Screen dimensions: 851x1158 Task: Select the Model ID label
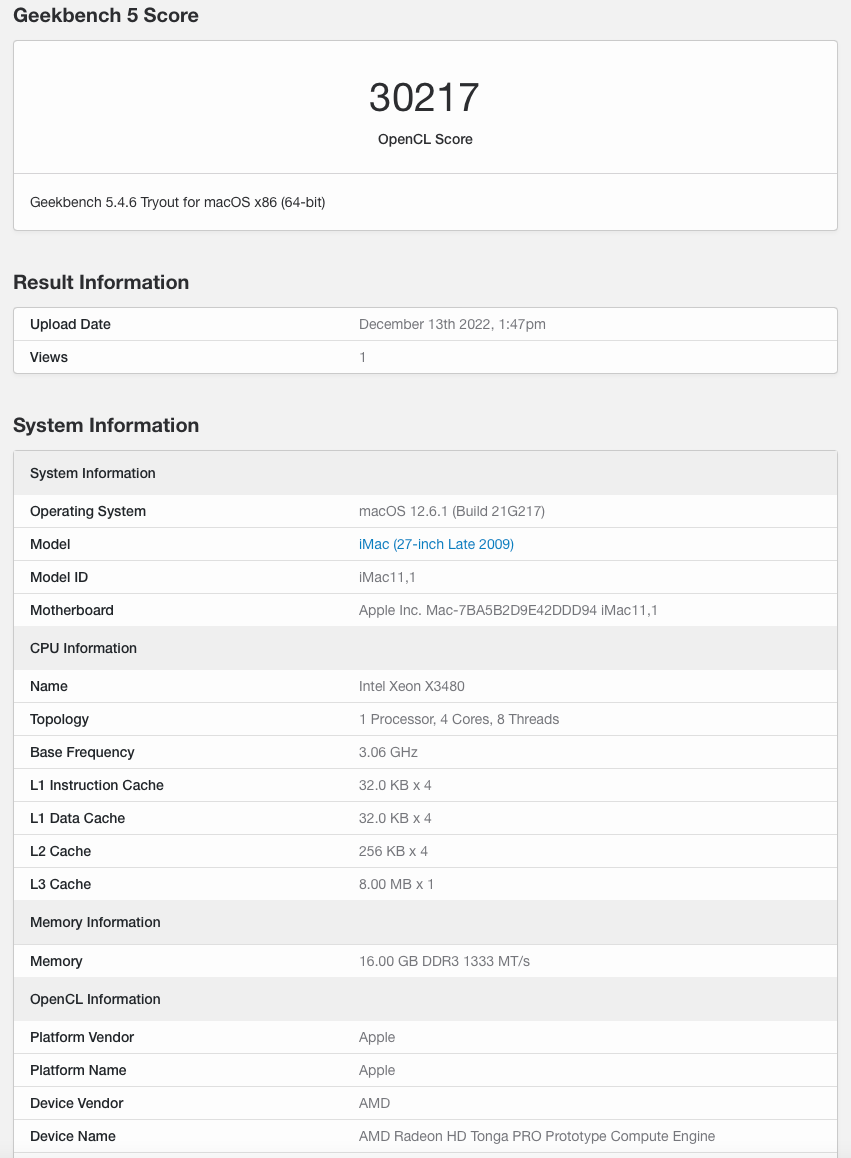(59, 578)
